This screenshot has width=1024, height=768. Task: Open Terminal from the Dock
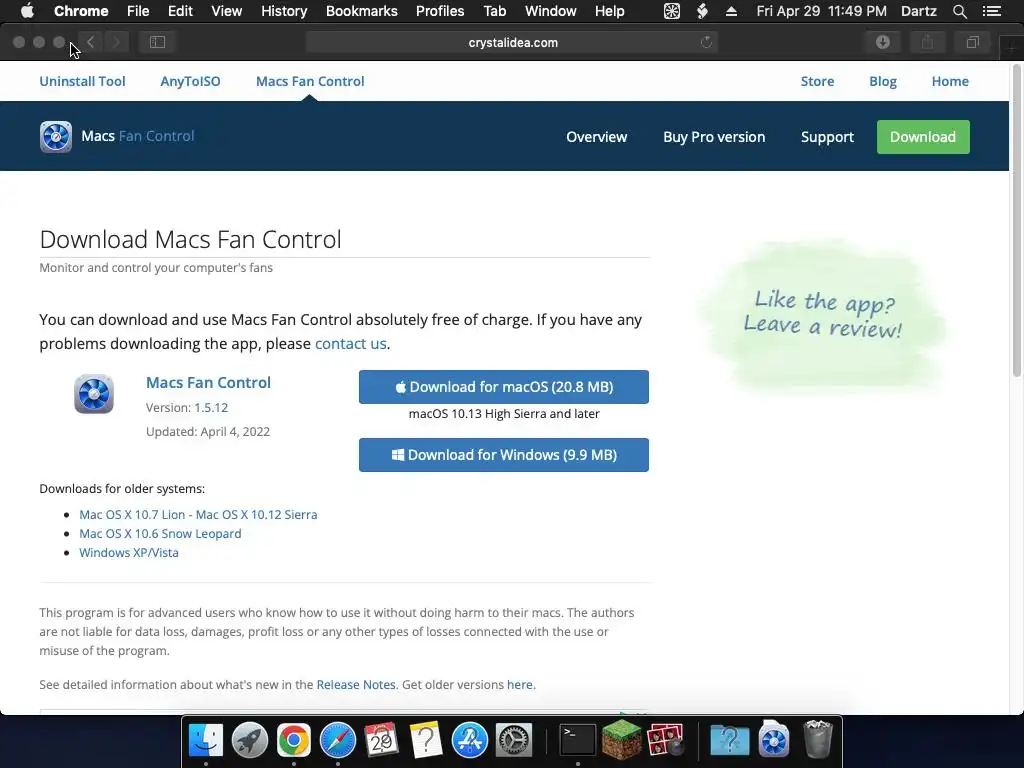coord(578,741)
